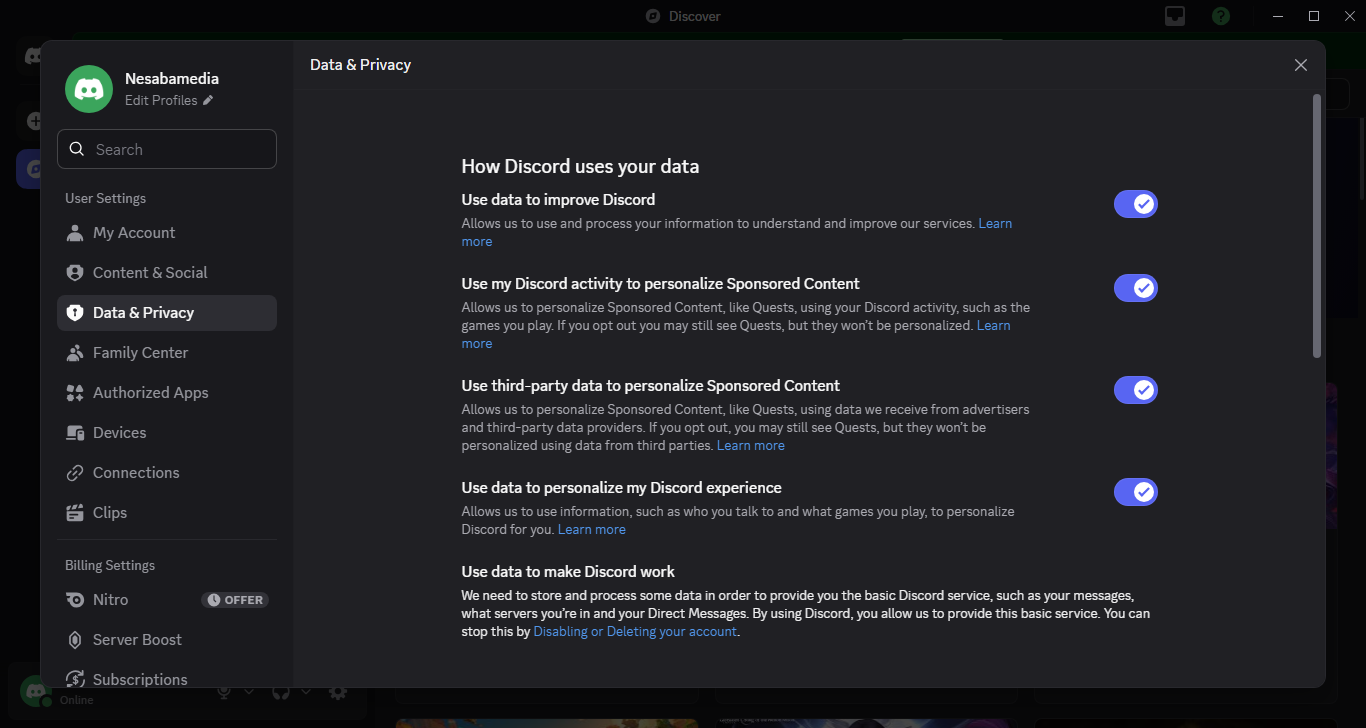Toggle third-party data Sponsored Content switch

[x=1135, y=390]
